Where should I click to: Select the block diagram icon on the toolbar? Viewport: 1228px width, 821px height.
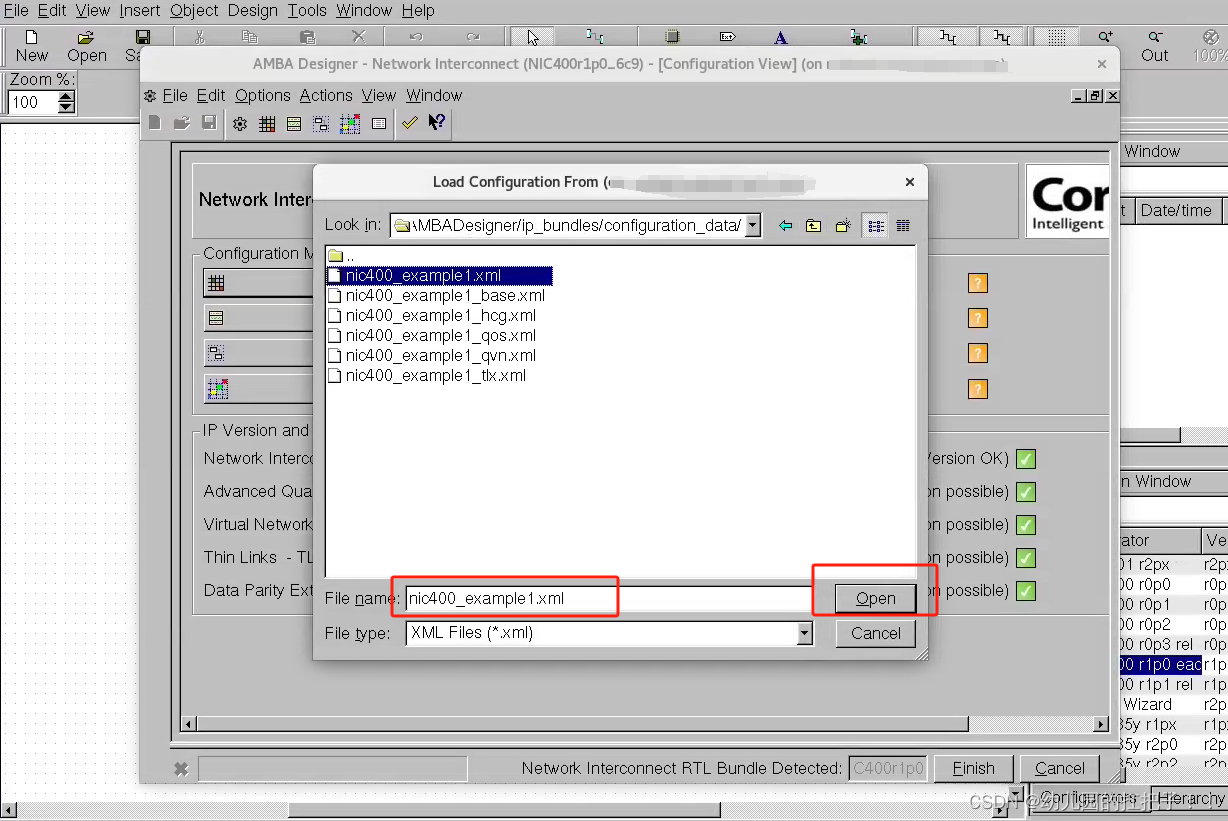[x=321, y=123]
